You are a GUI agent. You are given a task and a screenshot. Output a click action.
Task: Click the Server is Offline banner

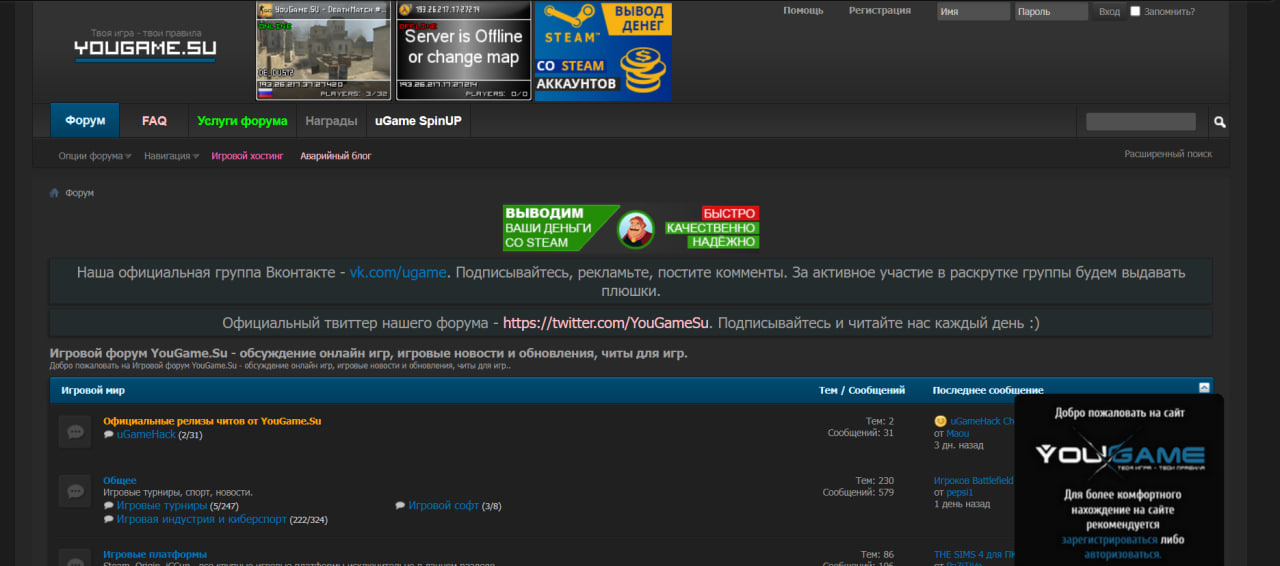point(463,51)
